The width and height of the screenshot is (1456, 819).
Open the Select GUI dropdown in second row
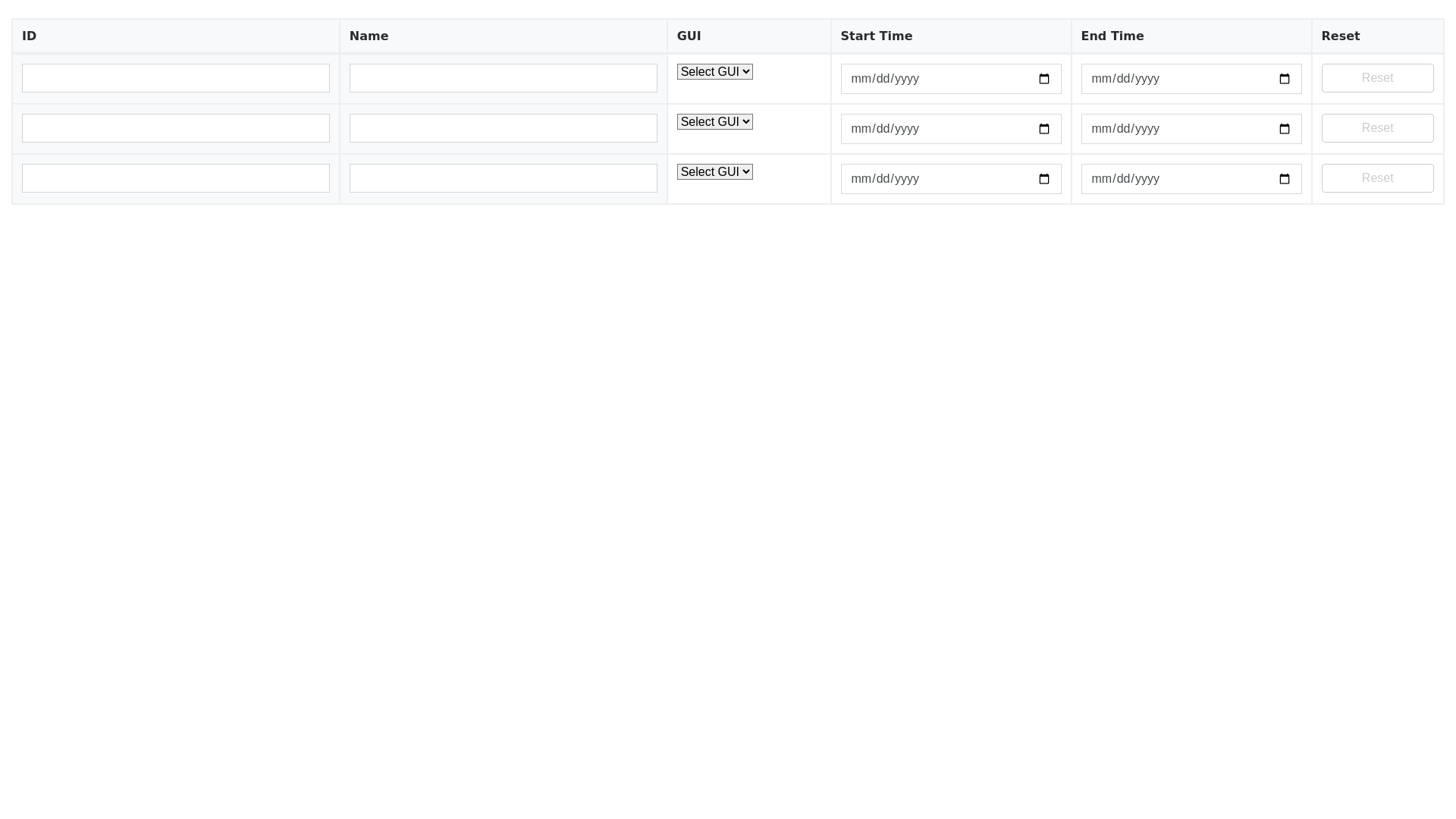714,121
